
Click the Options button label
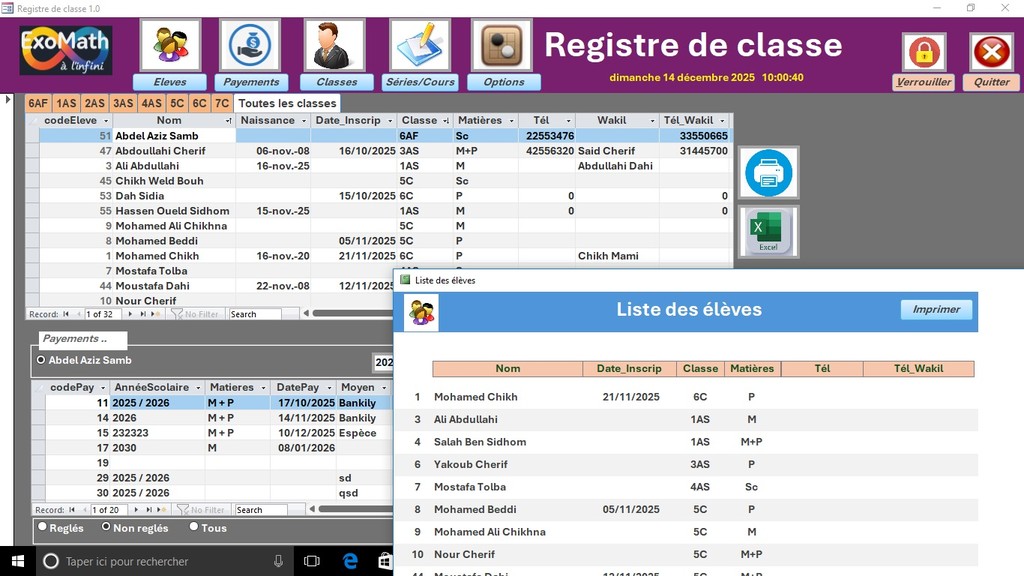pos(504,82)
